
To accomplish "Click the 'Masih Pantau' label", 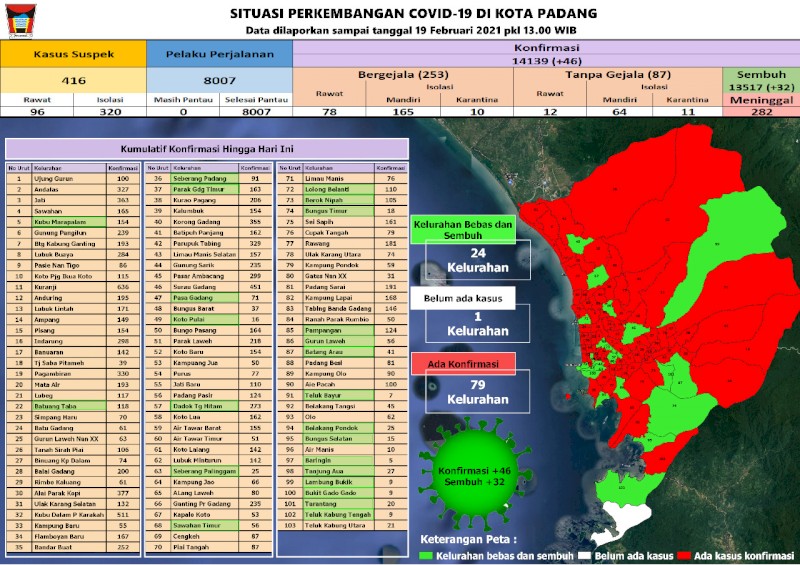I will (x=183, y=100).
